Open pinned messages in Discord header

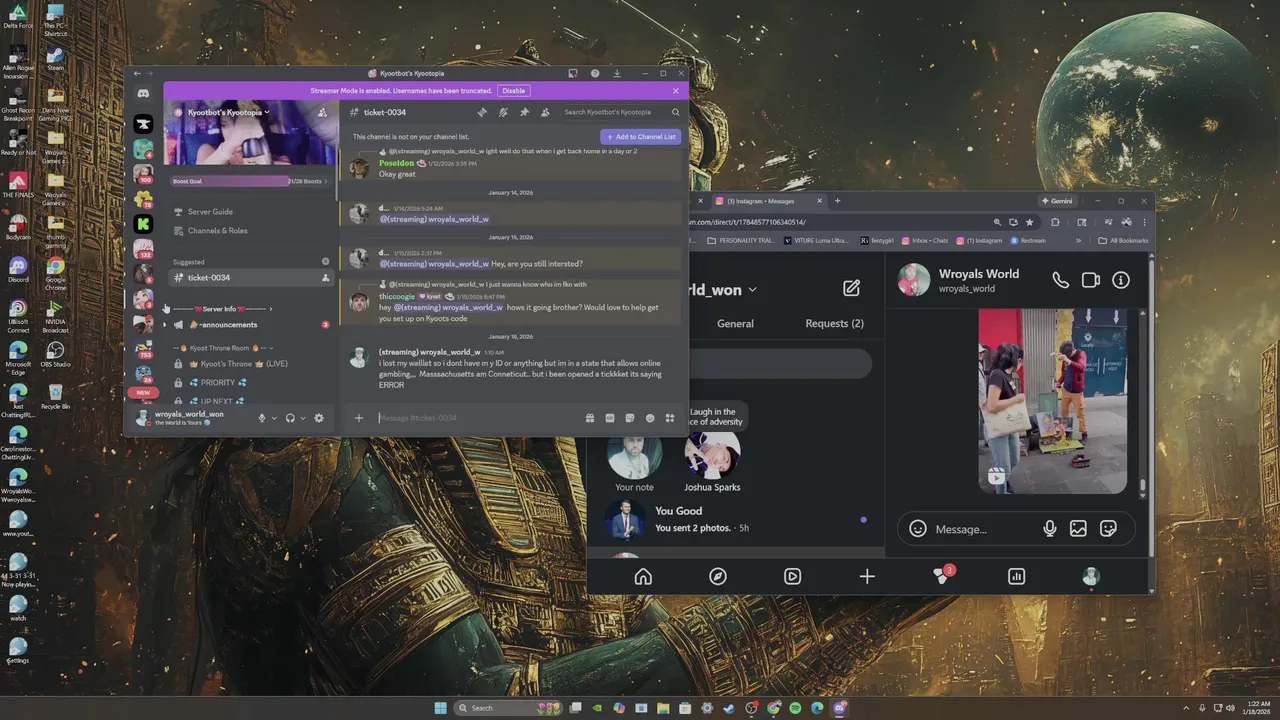[x=524, y=112]
